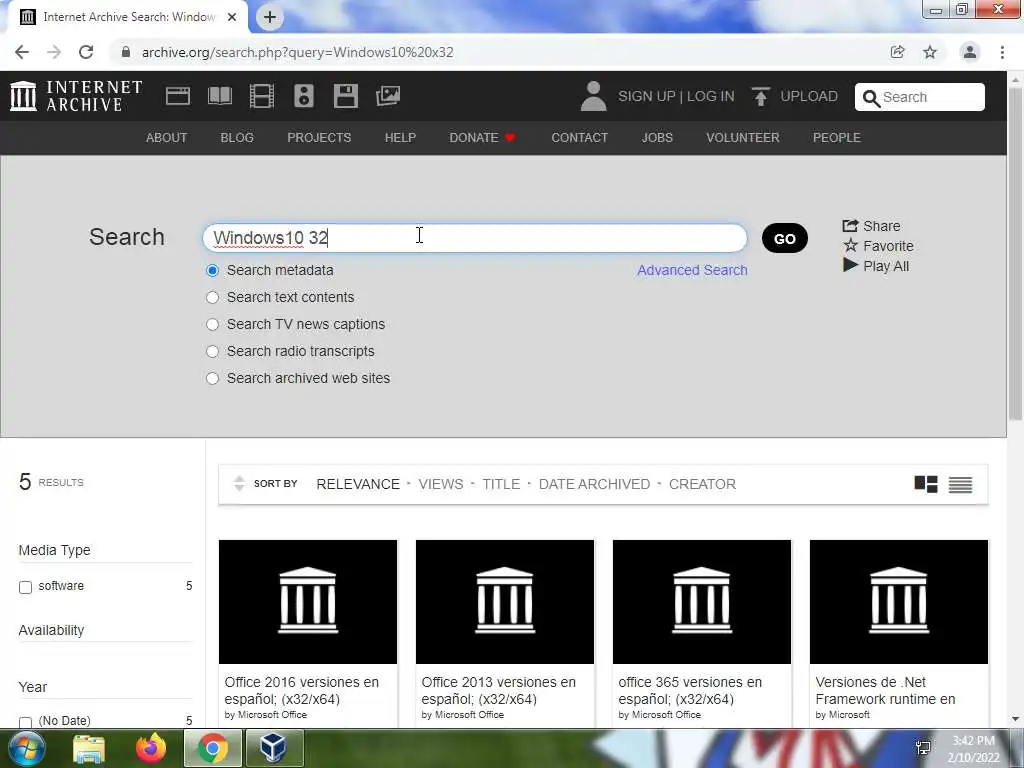This screenshot has height=768, width=1024.
Task: Open the Audio speaker icon in navbar
Action: [x=304, y=96]
